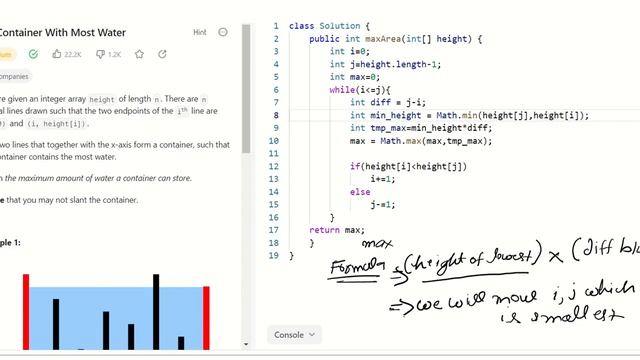Click the 'int i=0;' code line
The width and height of the screenshot is (640, 360).
pyautogui.click(x=350, y=51)
